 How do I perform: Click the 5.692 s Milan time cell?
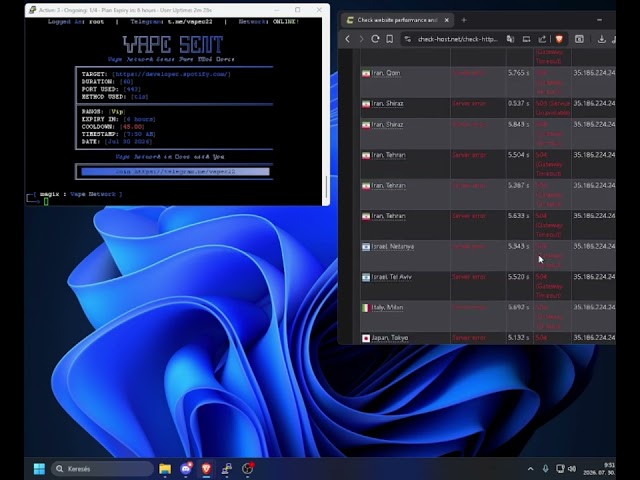518,307
